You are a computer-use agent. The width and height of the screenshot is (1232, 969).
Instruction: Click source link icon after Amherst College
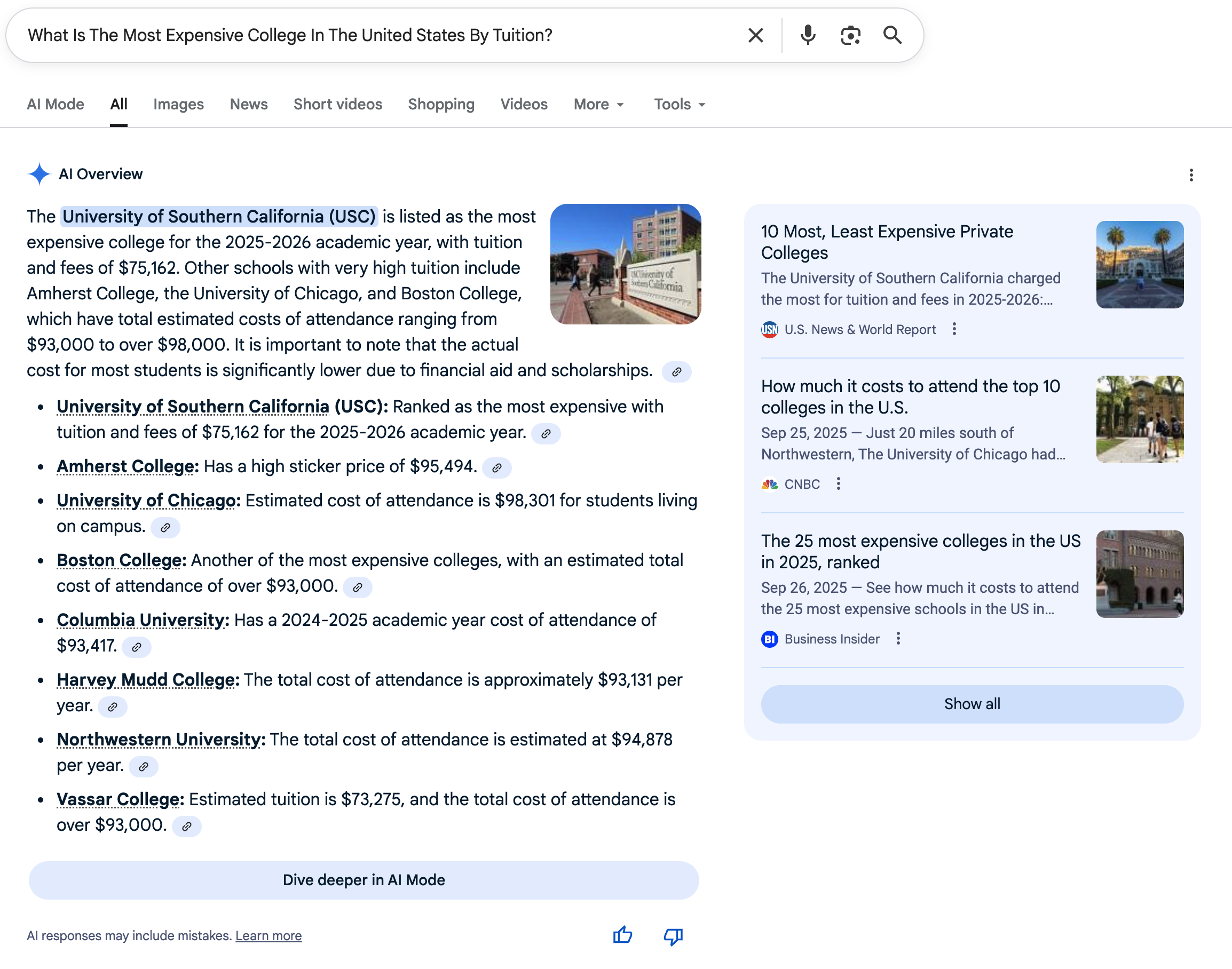[x=496, y=467]
